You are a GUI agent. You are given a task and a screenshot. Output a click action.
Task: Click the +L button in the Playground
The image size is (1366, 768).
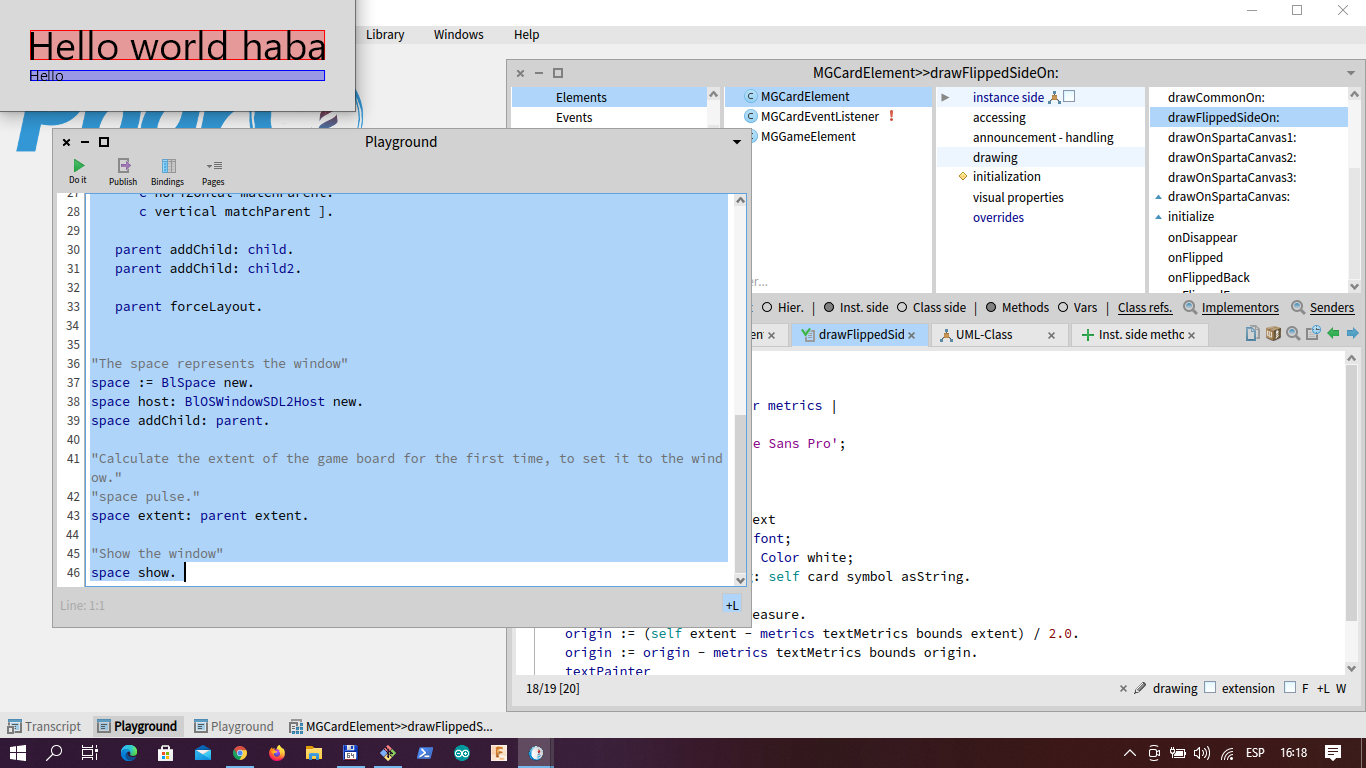732,605
